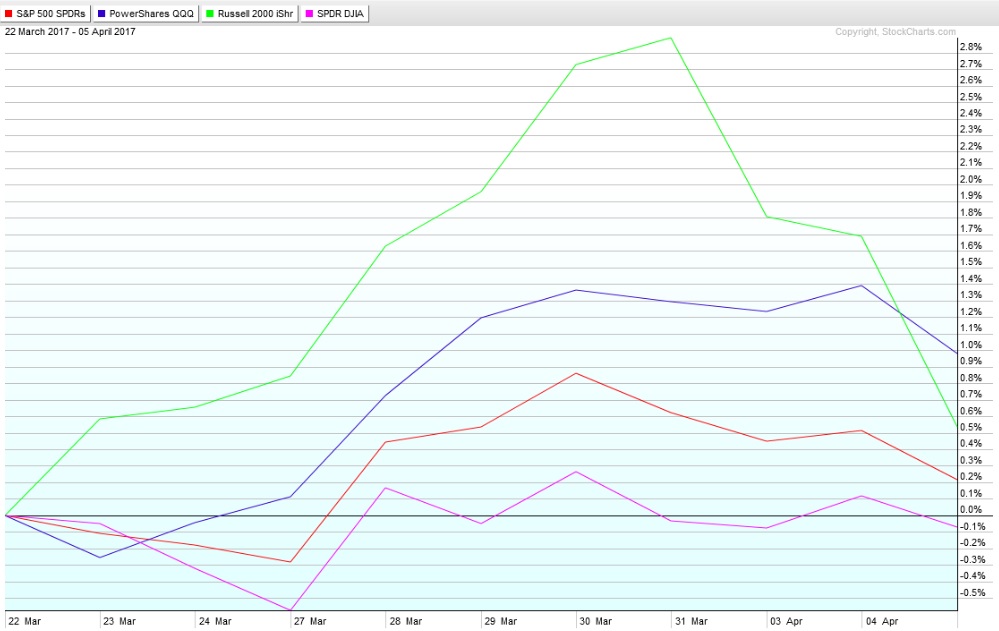This screenshot has height=631, width=999.
Task: Select the '30 Mar' date axis label
Action: pyautogui.click(x=595, y=621)
